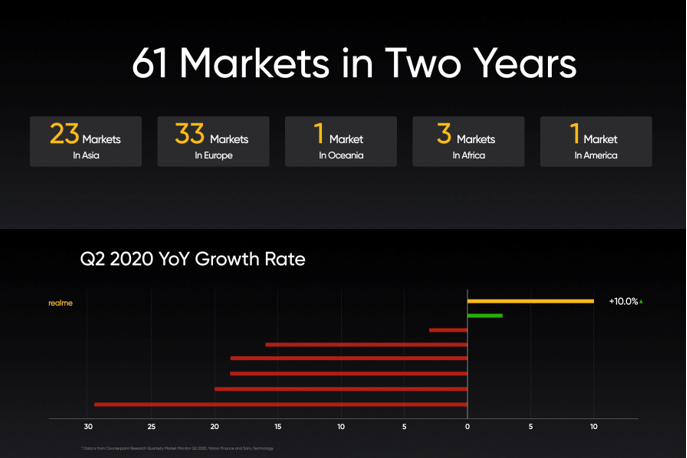The height and width of the screenshot is (458, 687).
Task: Select the 23 Markets In Asia card
Action: pyautogui.click(x=86, y=141)
